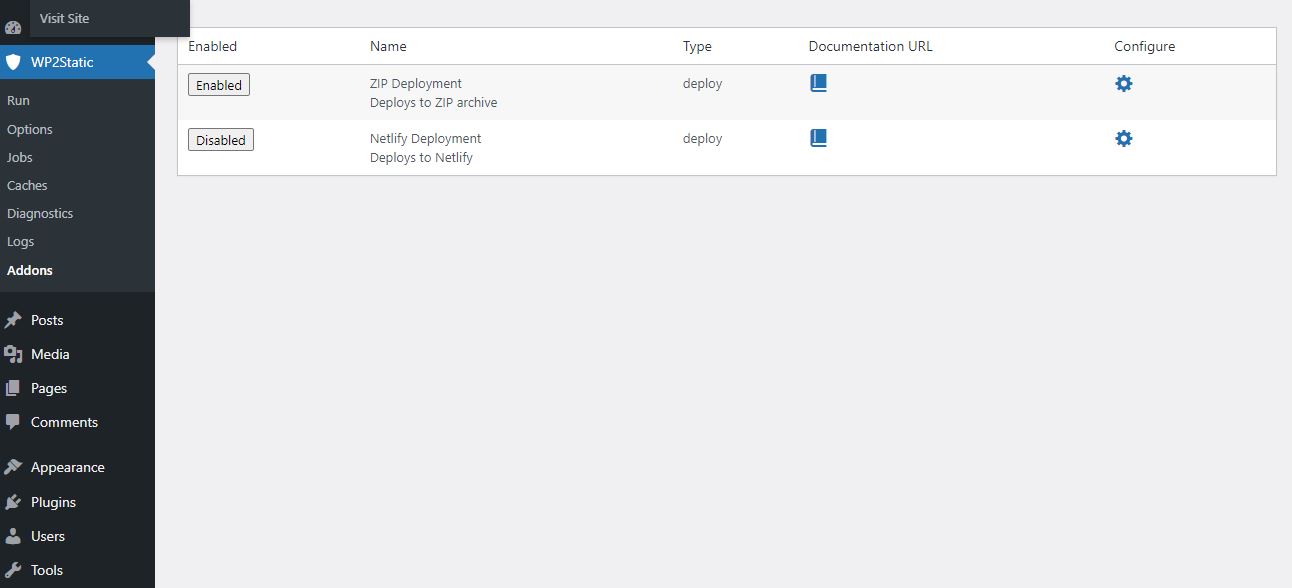The image size is (1292, 588).
Task: Click the 'Deploys to Netlify' description
Action: coord(421,157)
